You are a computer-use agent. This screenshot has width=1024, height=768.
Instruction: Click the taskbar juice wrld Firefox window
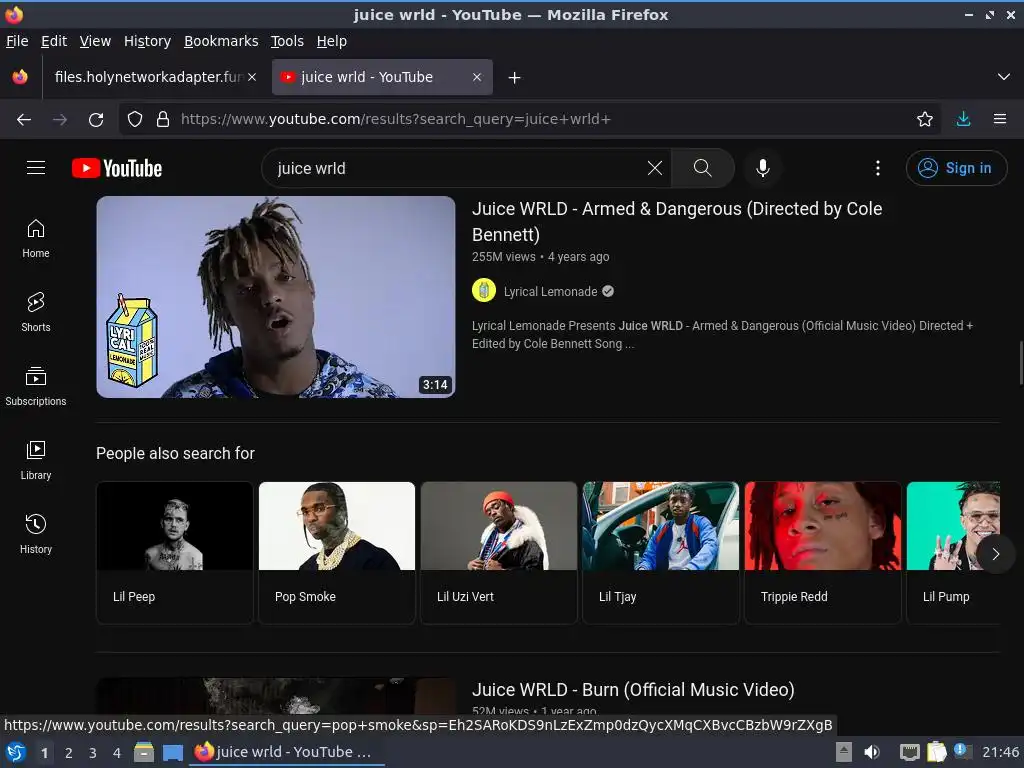point(287,752)
